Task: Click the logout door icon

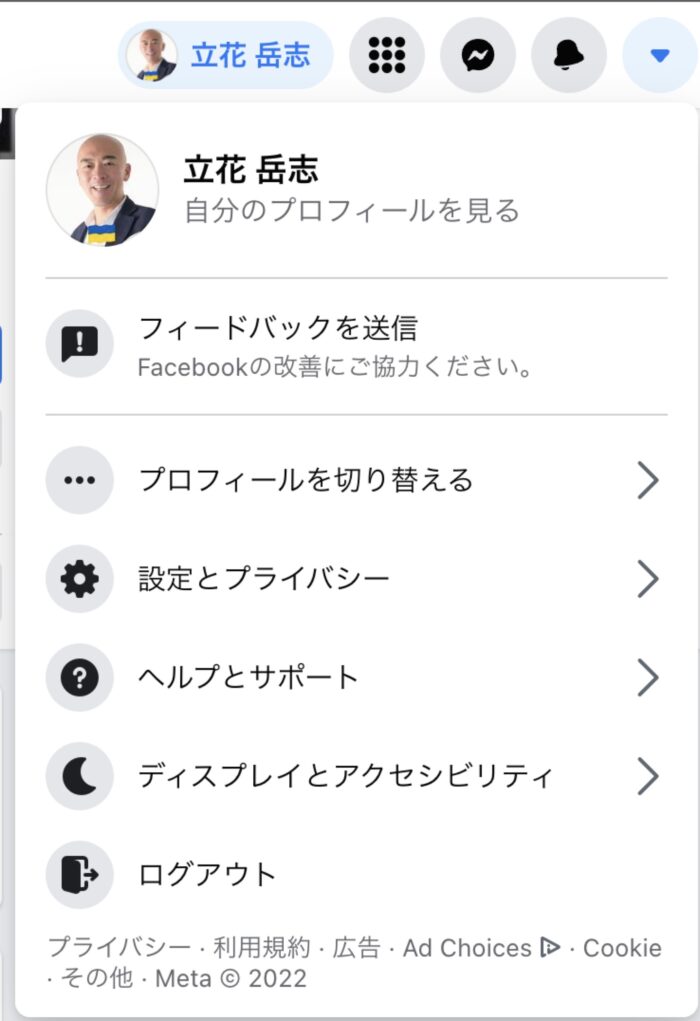Action: (x=79, y=874)
